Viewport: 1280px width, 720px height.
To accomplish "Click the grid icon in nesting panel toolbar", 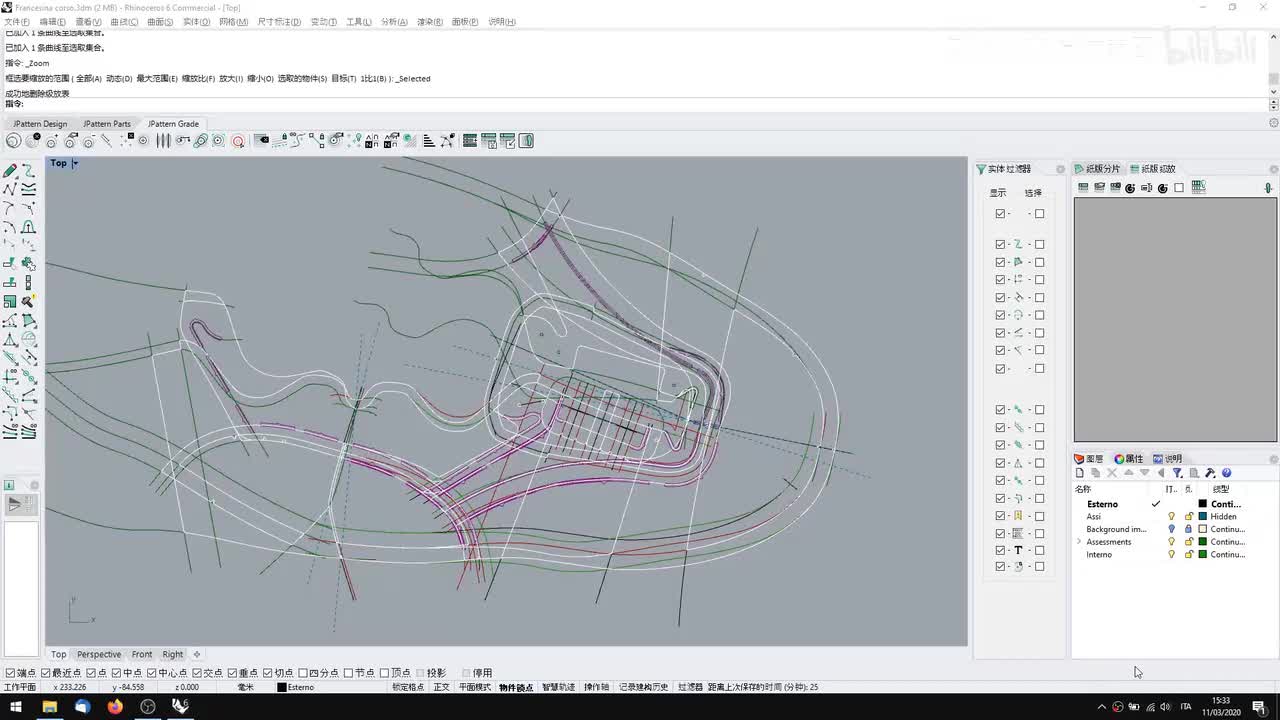I will pyautogui.click(x=1198, y=187).
